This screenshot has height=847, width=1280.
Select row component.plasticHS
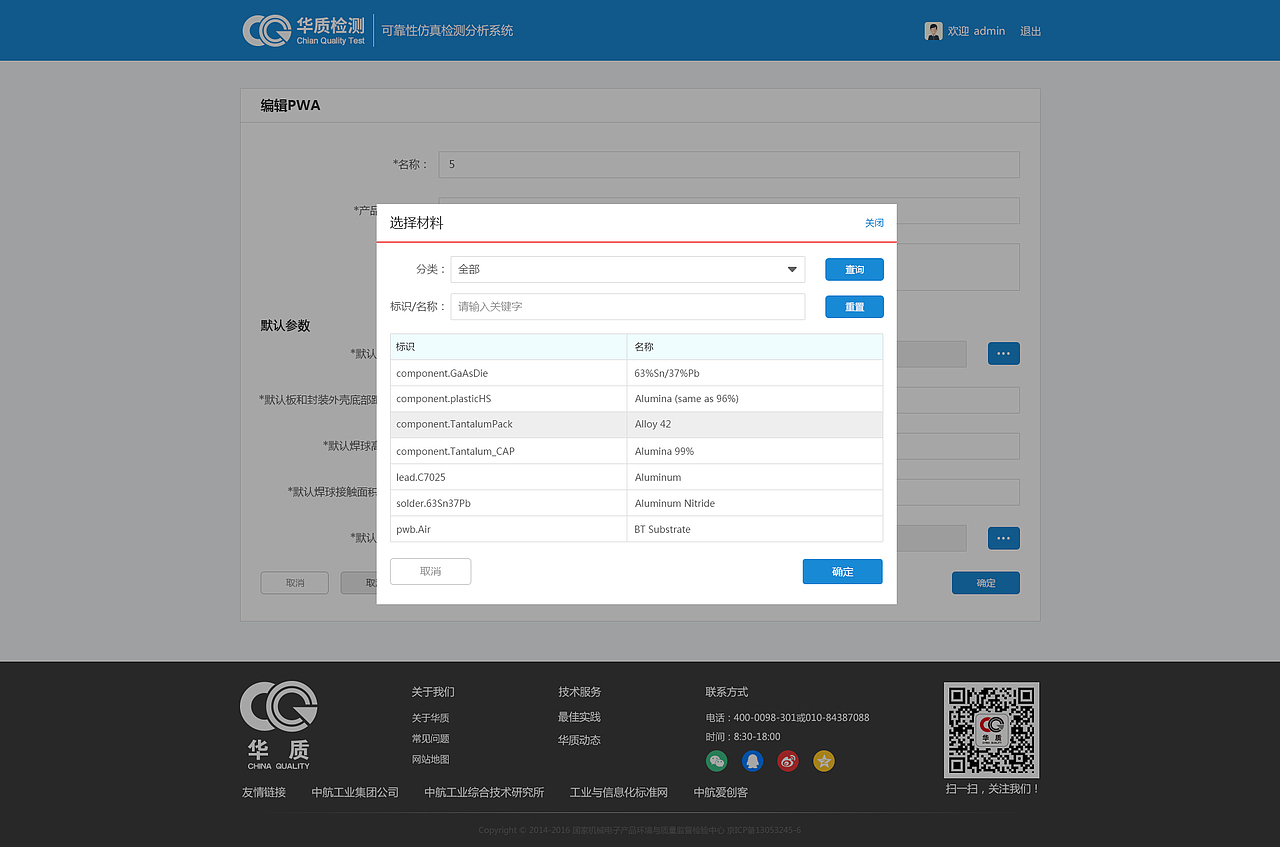click(637, 399)
